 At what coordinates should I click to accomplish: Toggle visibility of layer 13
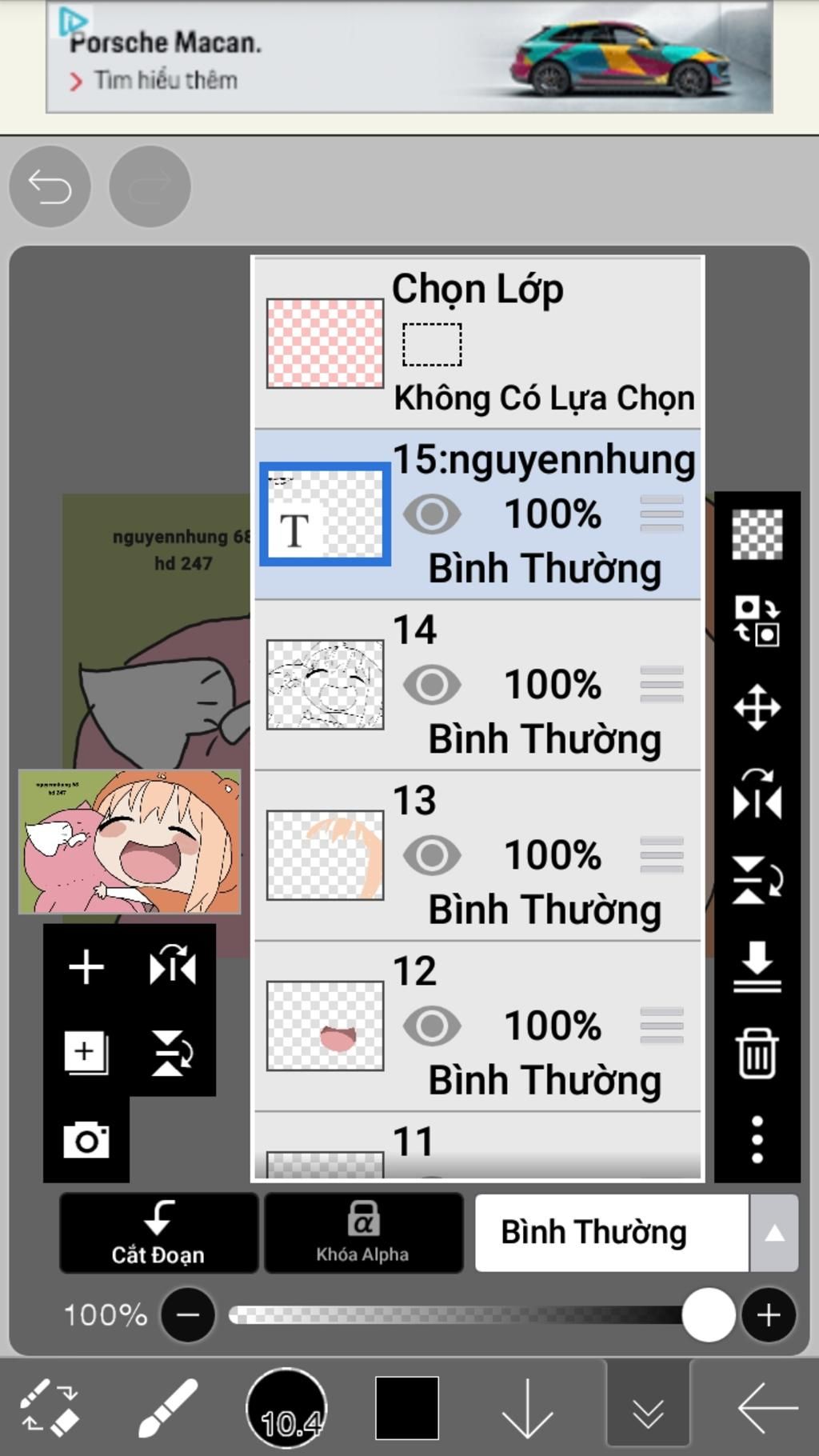pos(432,855)
